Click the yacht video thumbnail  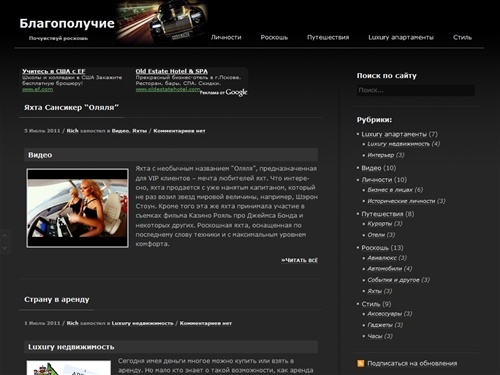77,208
